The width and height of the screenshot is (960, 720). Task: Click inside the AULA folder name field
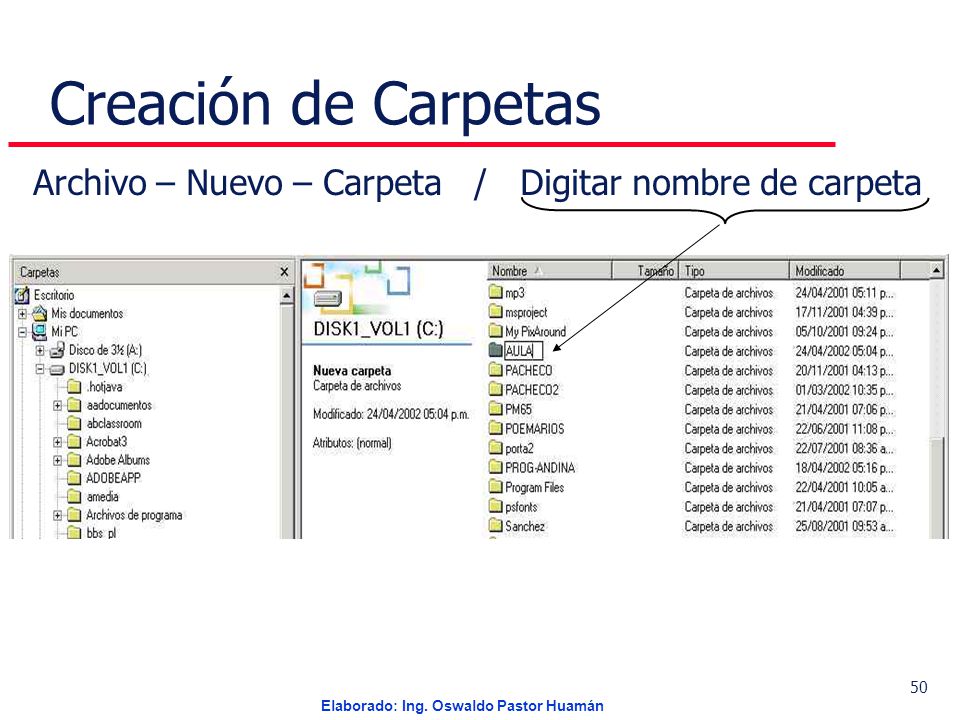[x=523, y=351]
